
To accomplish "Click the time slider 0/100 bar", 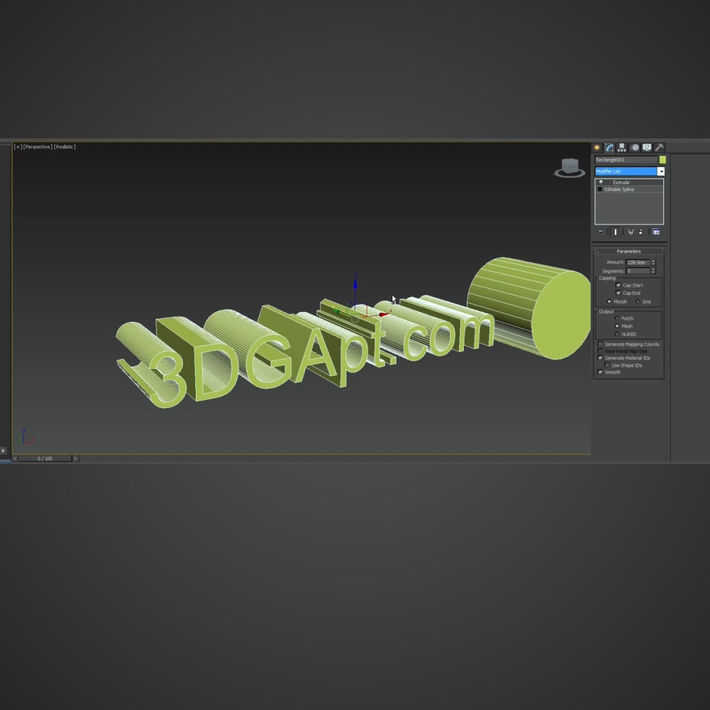I will coord(45,459).
